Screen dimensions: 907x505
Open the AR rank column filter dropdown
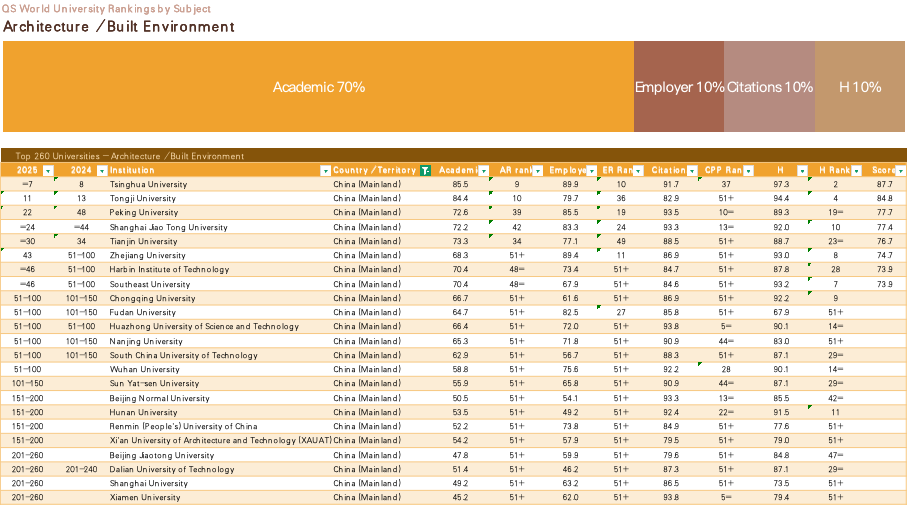[538, 170]
